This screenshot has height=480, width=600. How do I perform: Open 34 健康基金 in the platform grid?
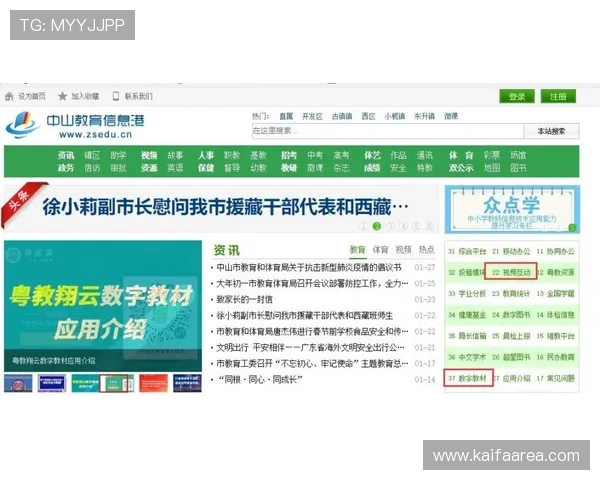467,315
